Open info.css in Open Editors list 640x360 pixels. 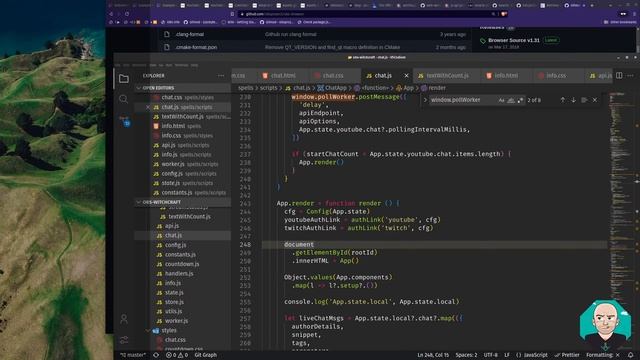coord(182,136)
